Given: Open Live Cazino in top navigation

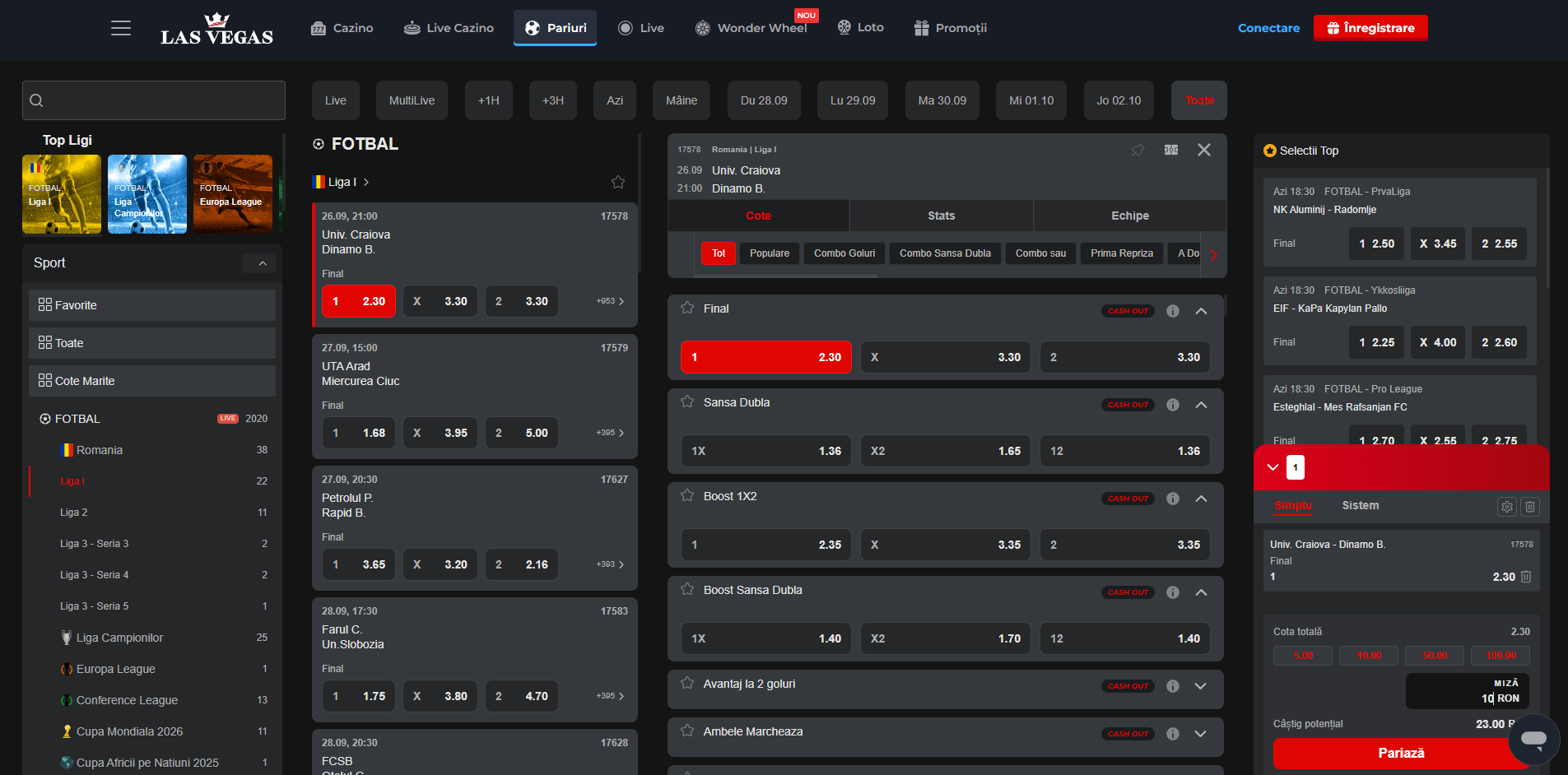Looking at the screenshot, I should tap(449, 28).
